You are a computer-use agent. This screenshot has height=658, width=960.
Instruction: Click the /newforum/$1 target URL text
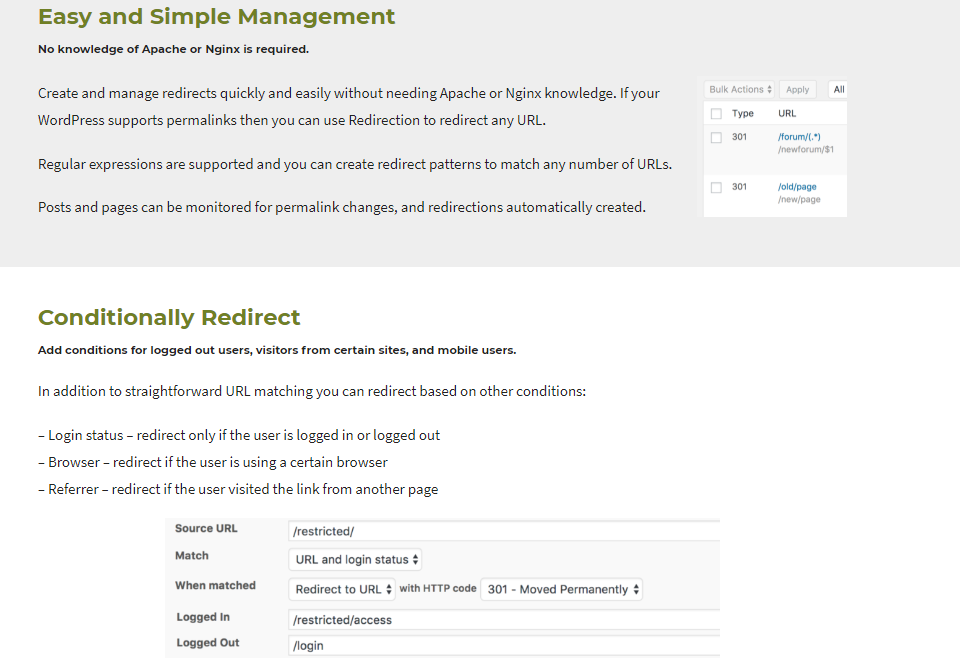(805, 149)
